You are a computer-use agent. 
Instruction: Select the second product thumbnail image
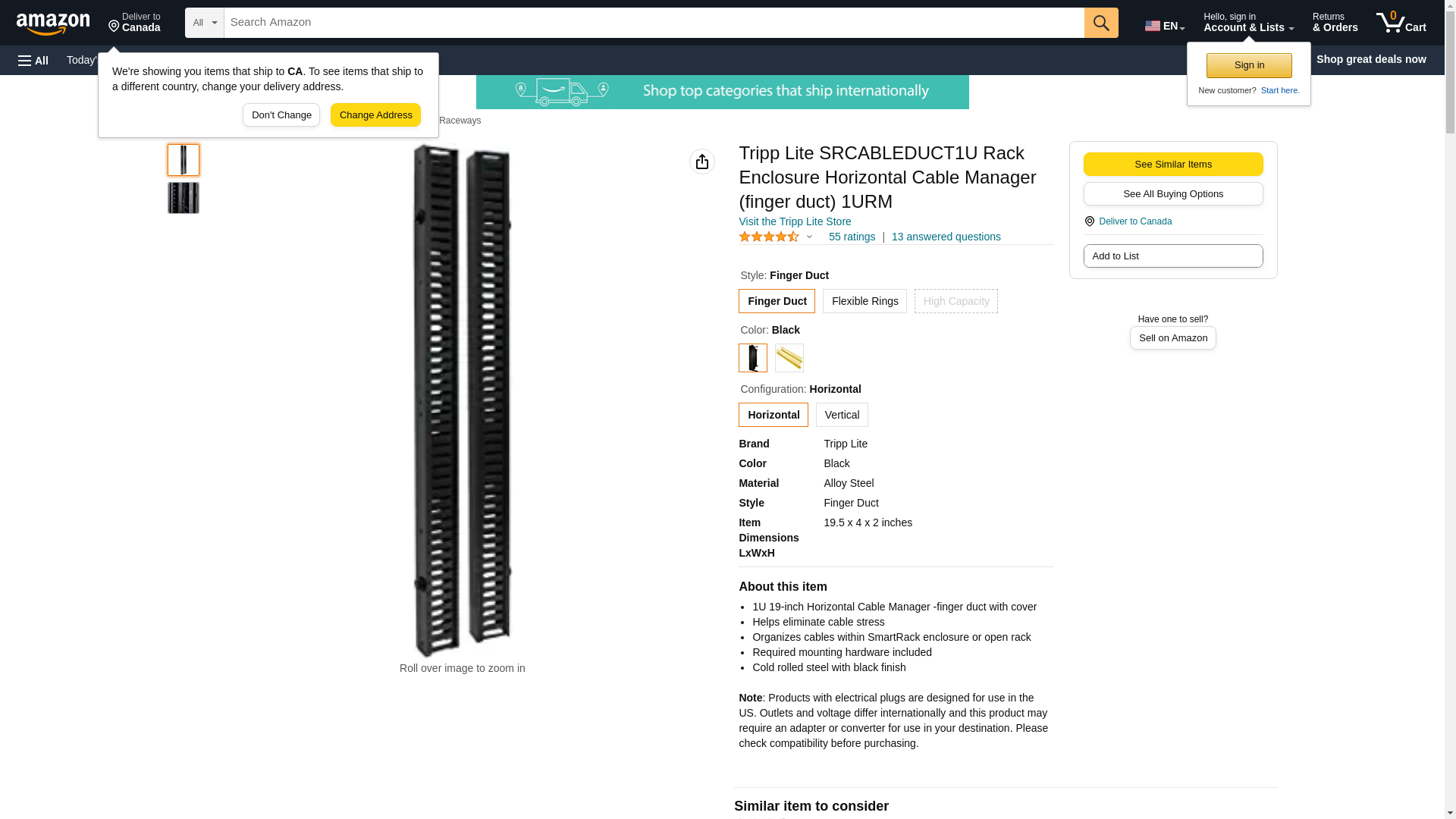(x=184, y=198)
